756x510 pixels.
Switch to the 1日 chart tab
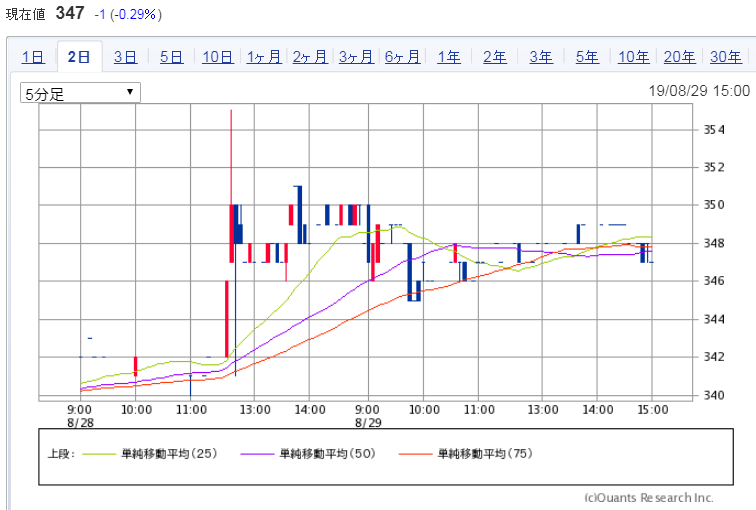(x=33, y=57)
